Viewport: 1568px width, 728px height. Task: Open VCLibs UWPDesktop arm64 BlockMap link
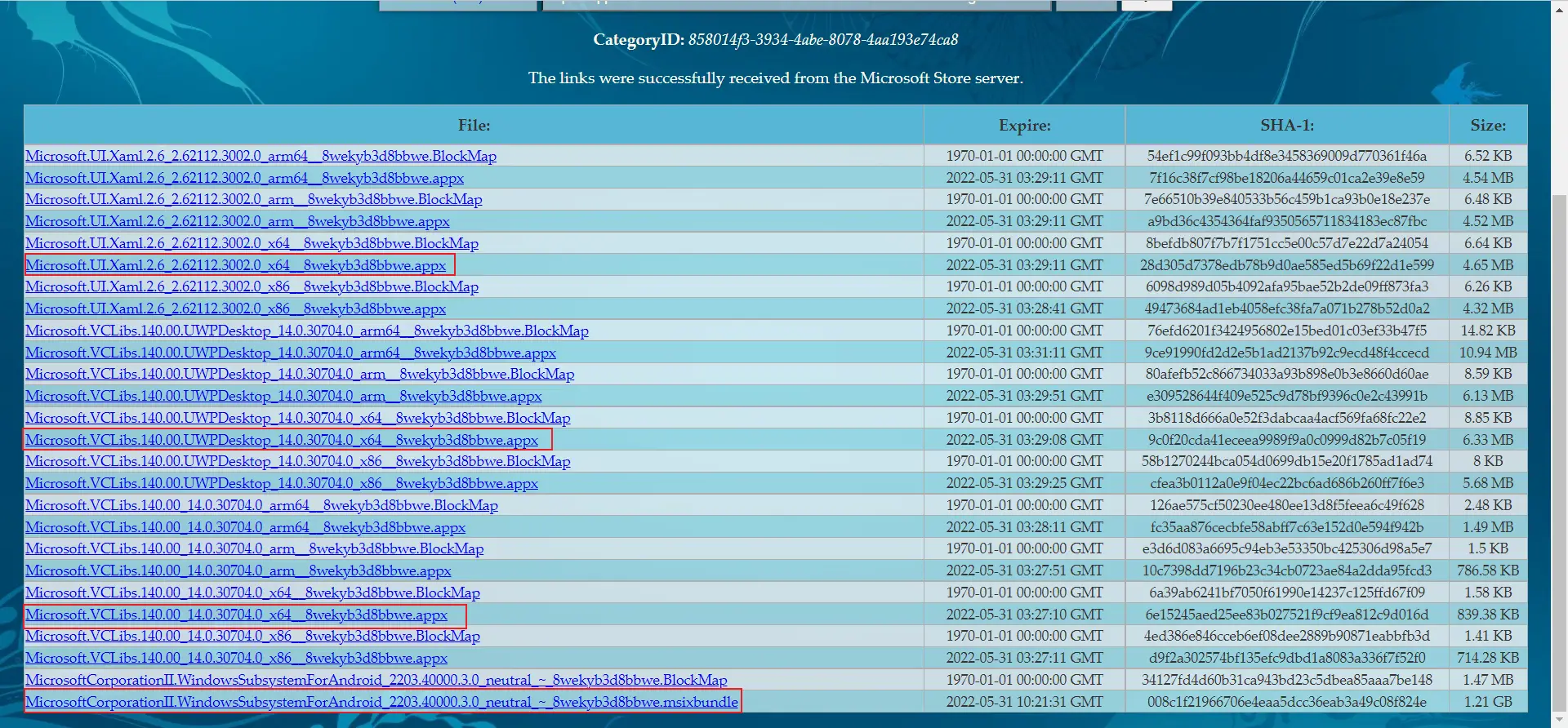[306, 331]
